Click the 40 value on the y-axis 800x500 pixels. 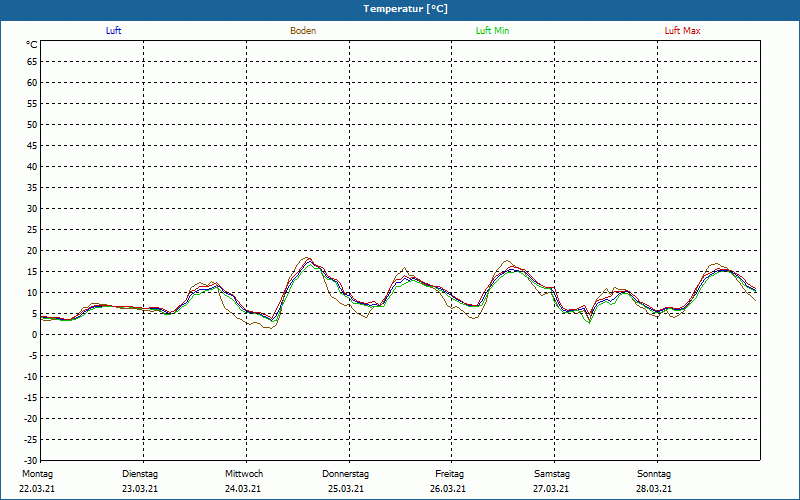tap(32, 167)
